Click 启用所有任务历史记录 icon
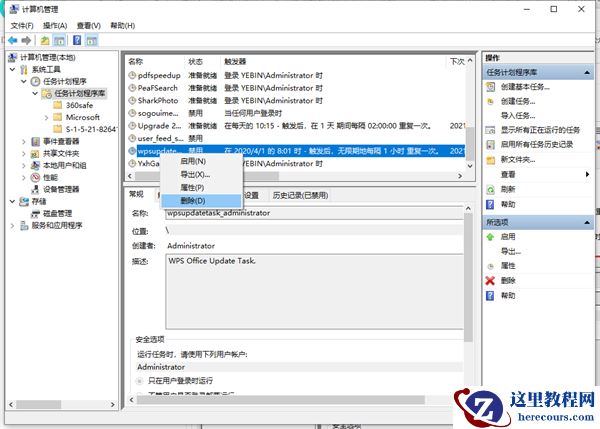600x429 pixels. coord(491,145)
